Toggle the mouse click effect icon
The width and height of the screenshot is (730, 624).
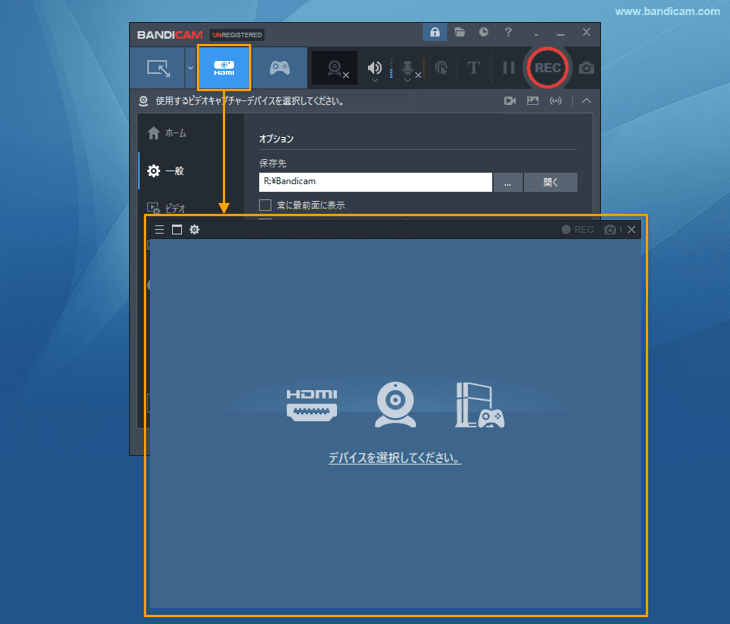441,68
